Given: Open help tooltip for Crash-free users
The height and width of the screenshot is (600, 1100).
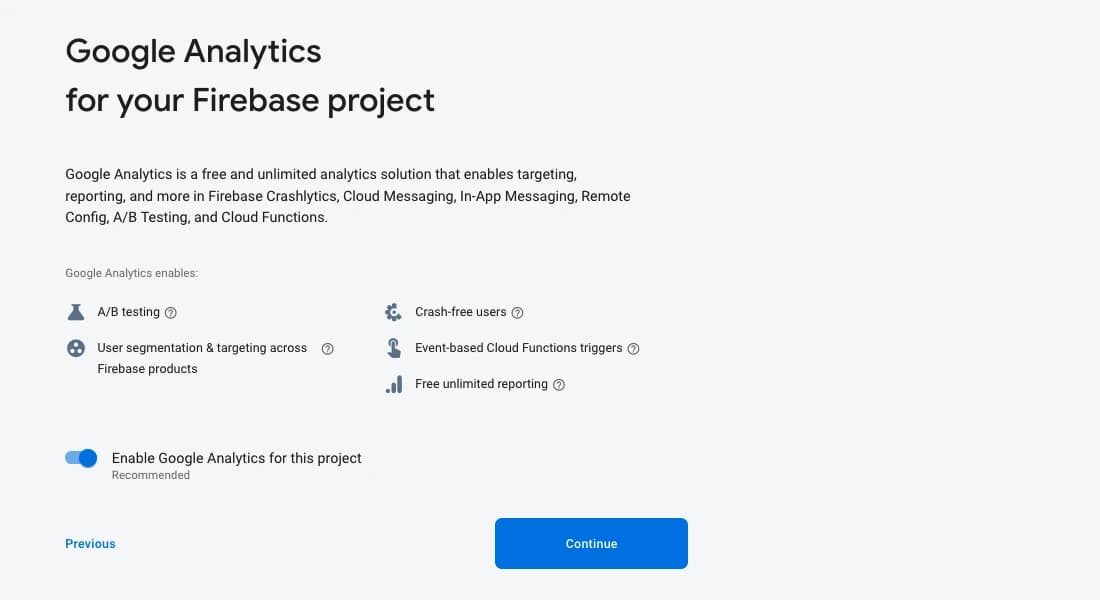Looking at the screenshot, I should pos(517,313).
